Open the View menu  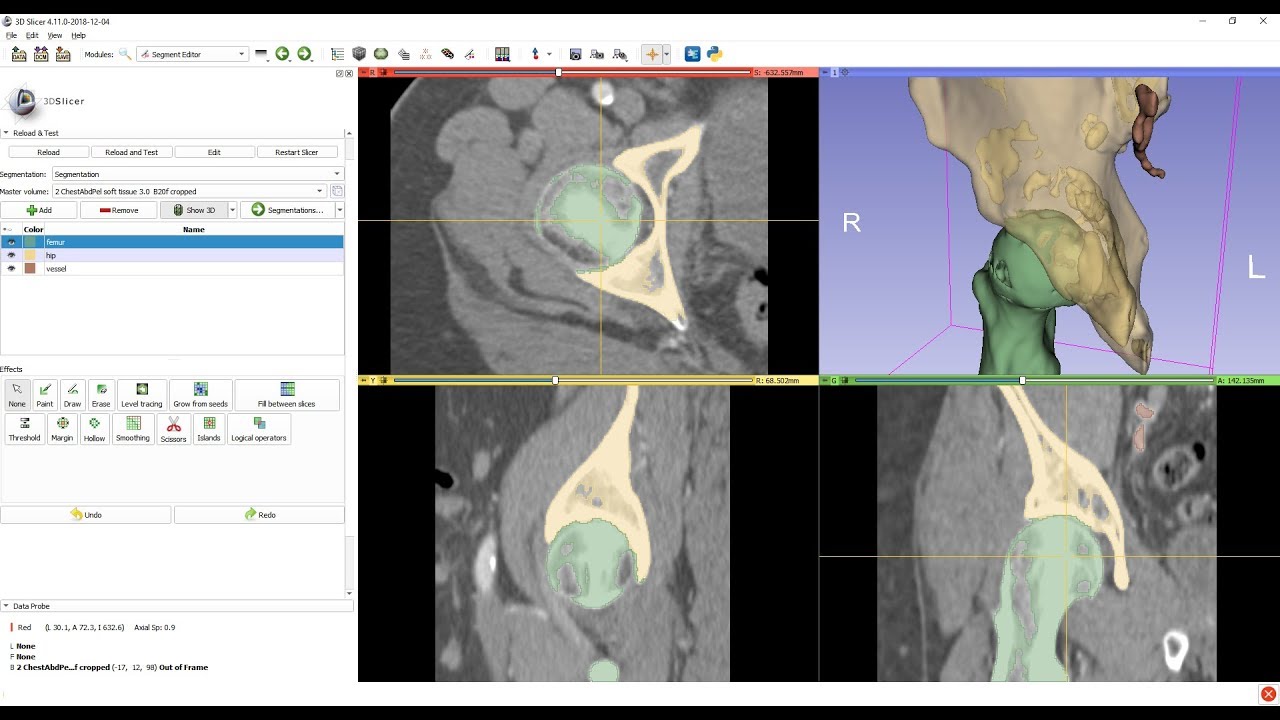55,35
